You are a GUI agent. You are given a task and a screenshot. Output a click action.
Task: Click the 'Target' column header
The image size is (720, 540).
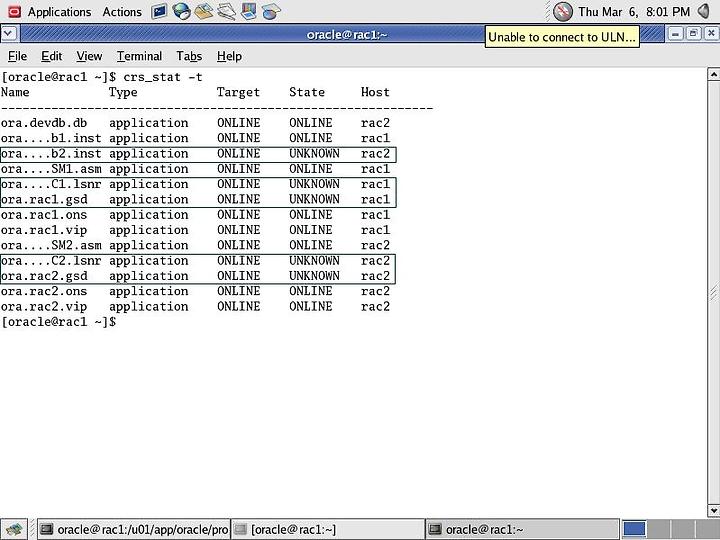pyautogui.click(x=238, y=93)
